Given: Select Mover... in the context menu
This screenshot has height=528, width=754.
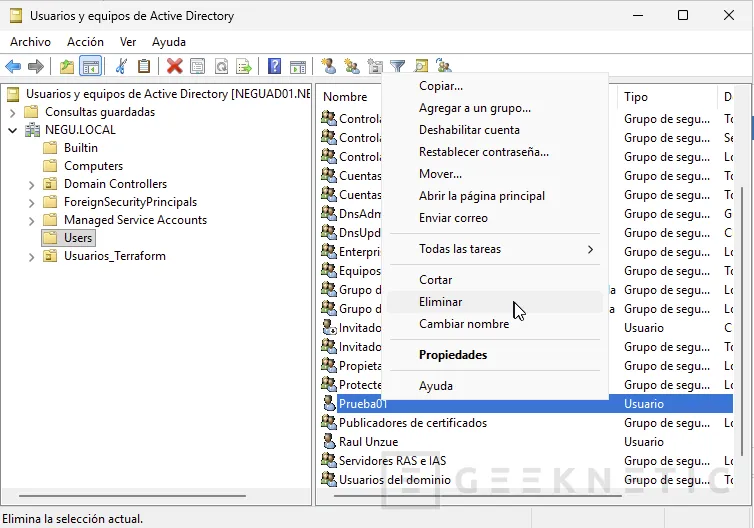Looking at the screenshot, I should 495,174.
